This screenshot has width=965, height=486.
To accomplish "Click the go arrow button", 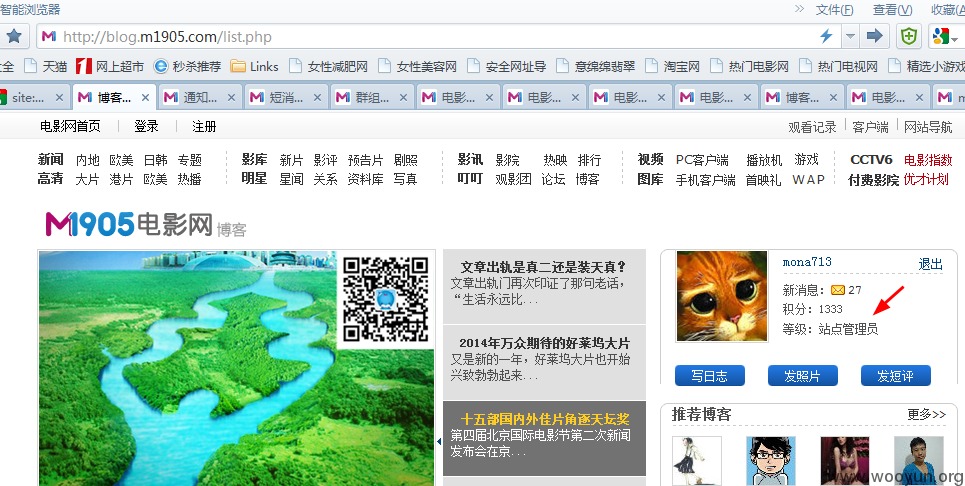I will 875,36.
